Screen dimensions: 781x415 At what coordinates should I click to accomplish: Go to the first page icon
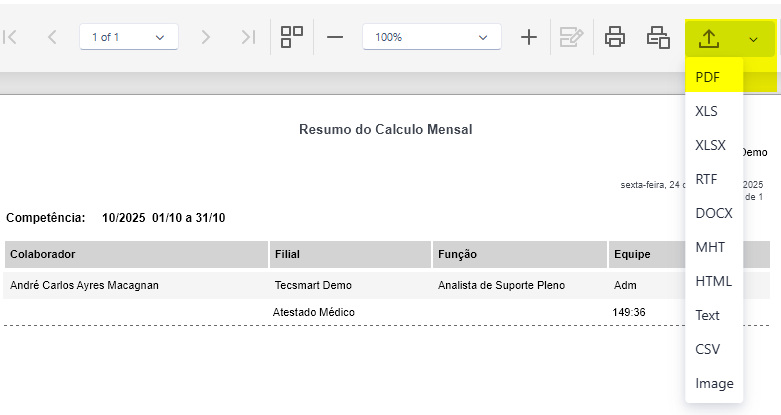pos(10,37)
